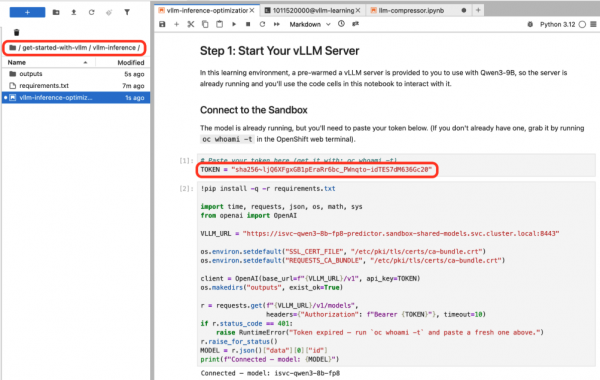Click unsaved dot on llm-compressor.ipynb tab
This screenshot has width=600, height=380.
(x=464, y=10)
